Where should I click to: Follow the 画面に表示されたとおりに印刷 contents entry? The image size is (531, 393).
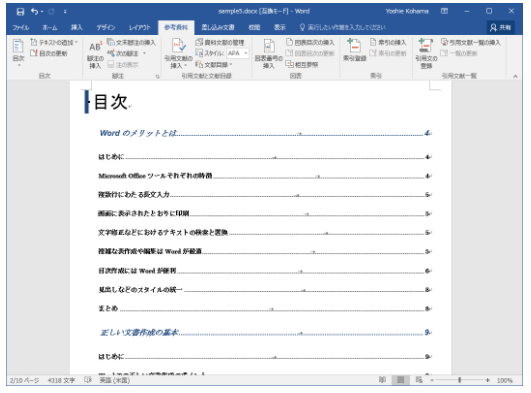point(265,213)
